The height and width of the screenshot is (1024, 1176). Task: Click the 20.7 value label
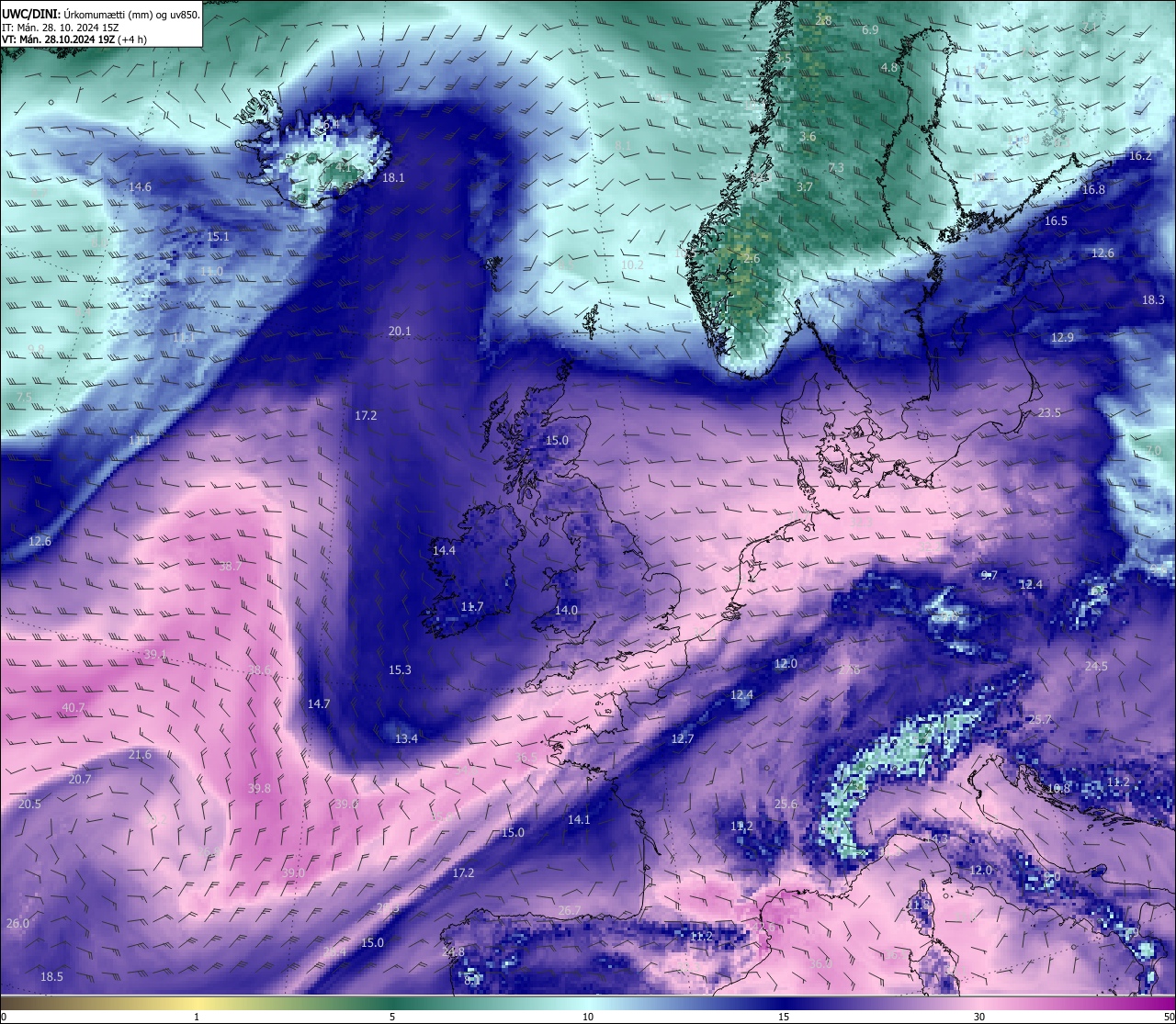click(80, 779)
